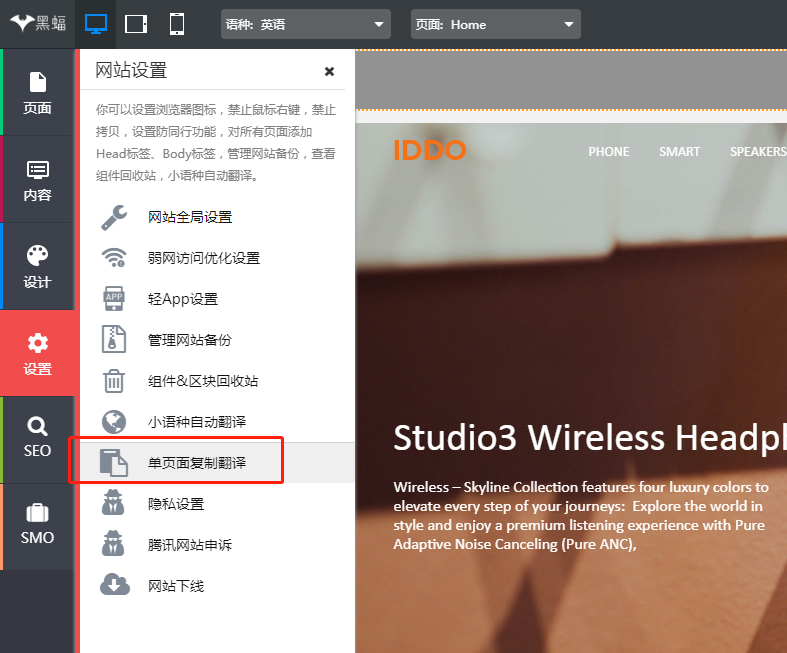Open the 内容 tab in sidebar
Screen dimensions: 787x653
(x=38, y=180)
